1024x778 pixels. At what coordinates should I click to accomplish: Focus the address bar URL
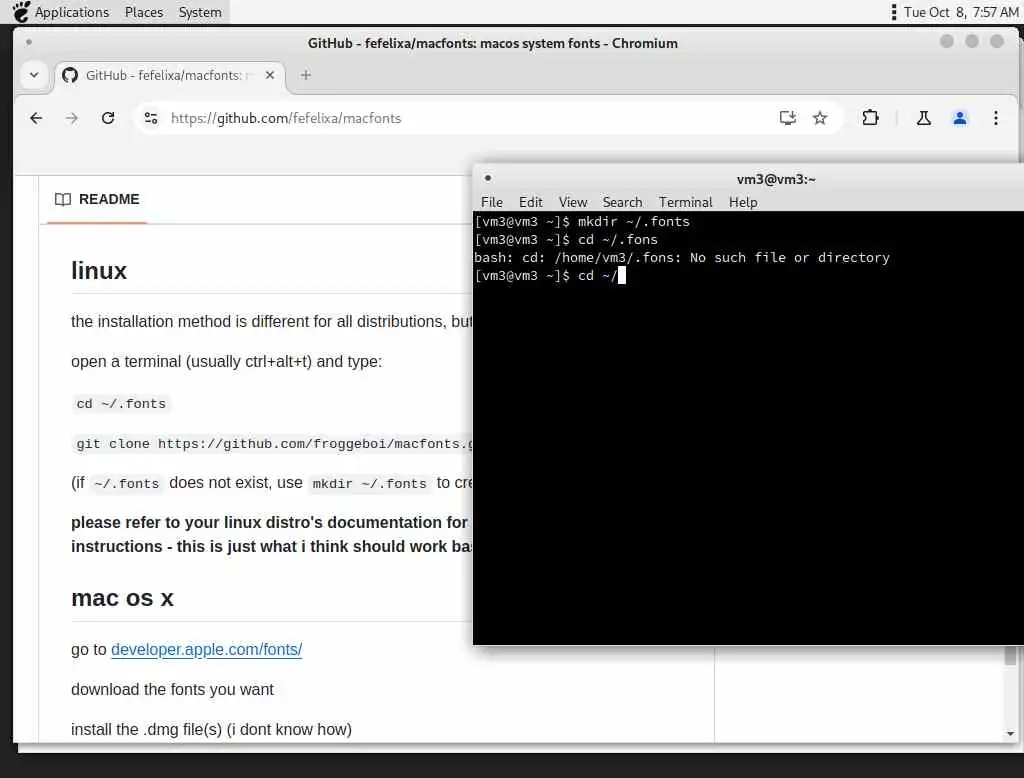286,118
